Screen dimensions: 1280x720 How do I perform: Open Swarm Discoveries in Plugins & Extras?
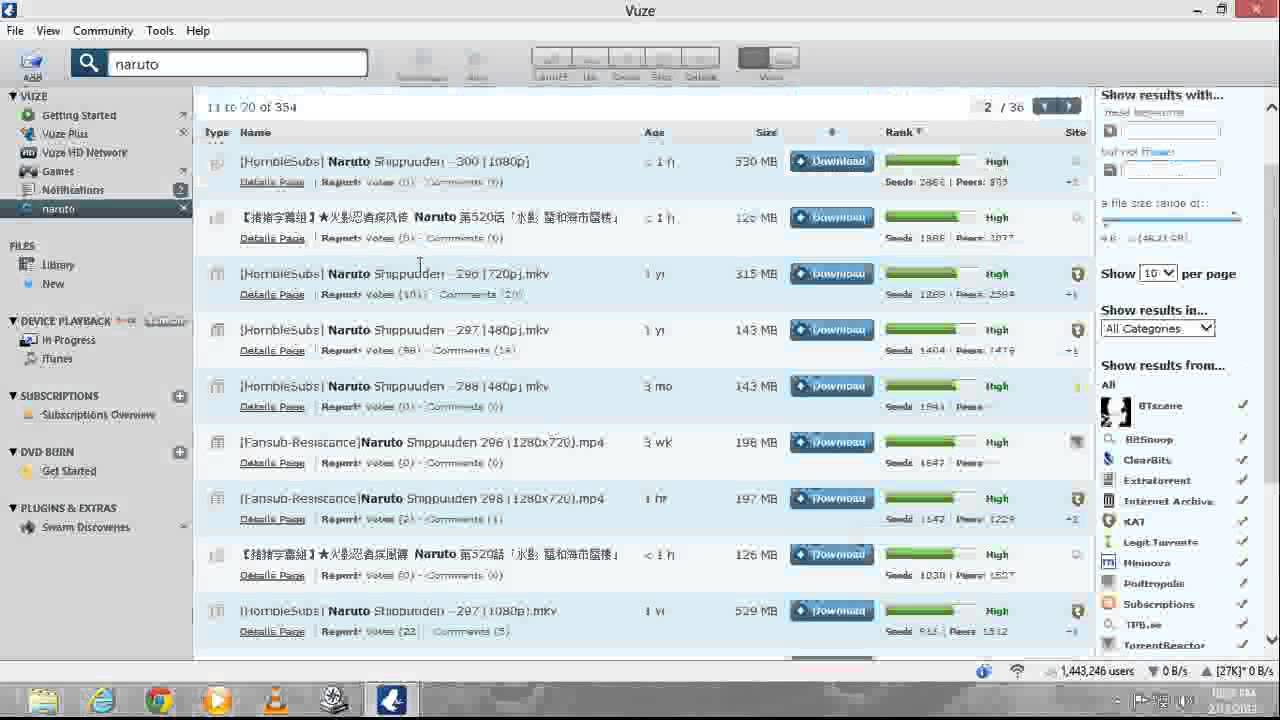(x=86, y=527)
